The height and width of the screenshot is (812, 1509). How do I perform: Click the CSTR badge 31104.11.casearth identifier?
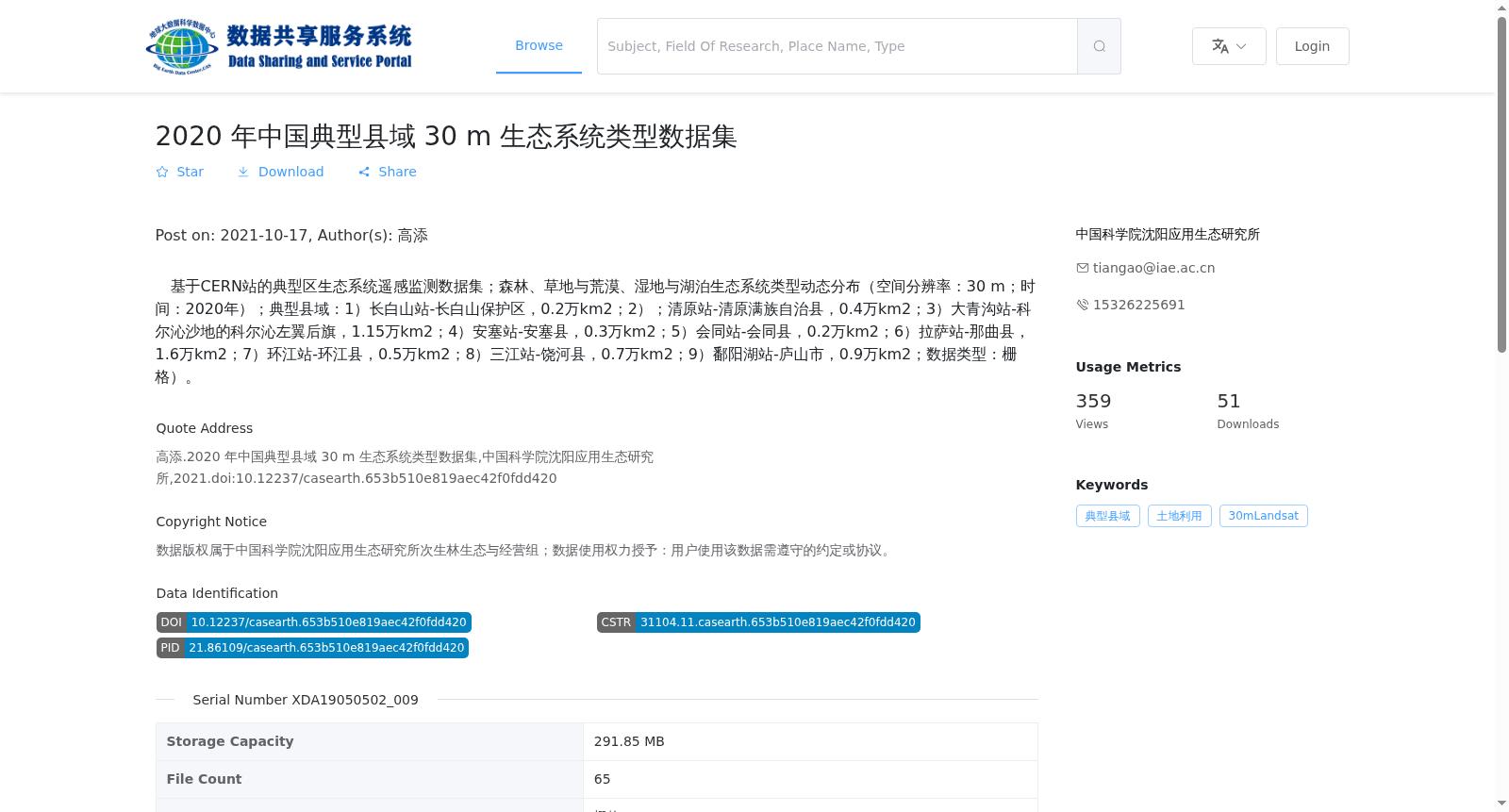[758, 622]
